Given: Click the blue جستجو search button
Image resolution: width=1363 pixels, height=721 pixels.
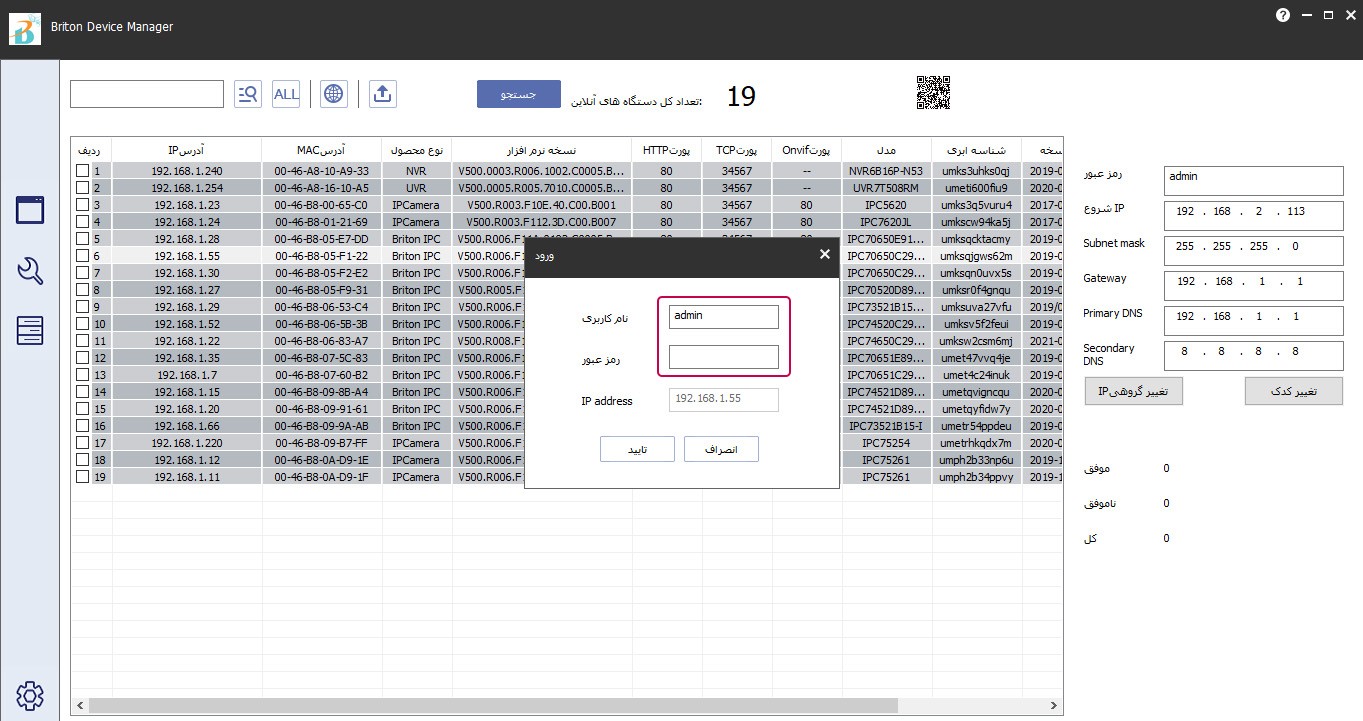Looking at the screenshot, I should (x=518, y=94).
